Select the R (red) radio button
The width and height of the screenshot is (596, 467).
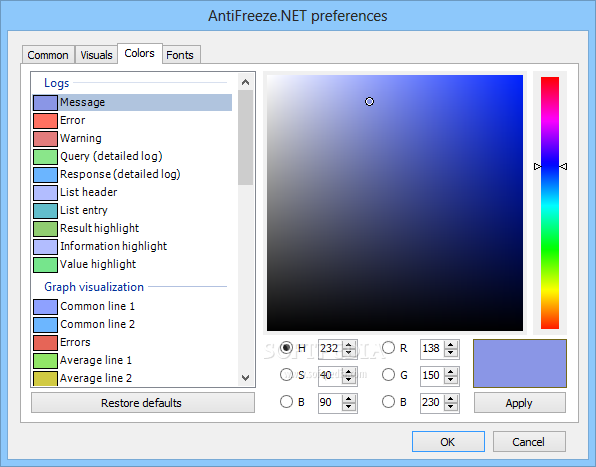coord(388,348)
